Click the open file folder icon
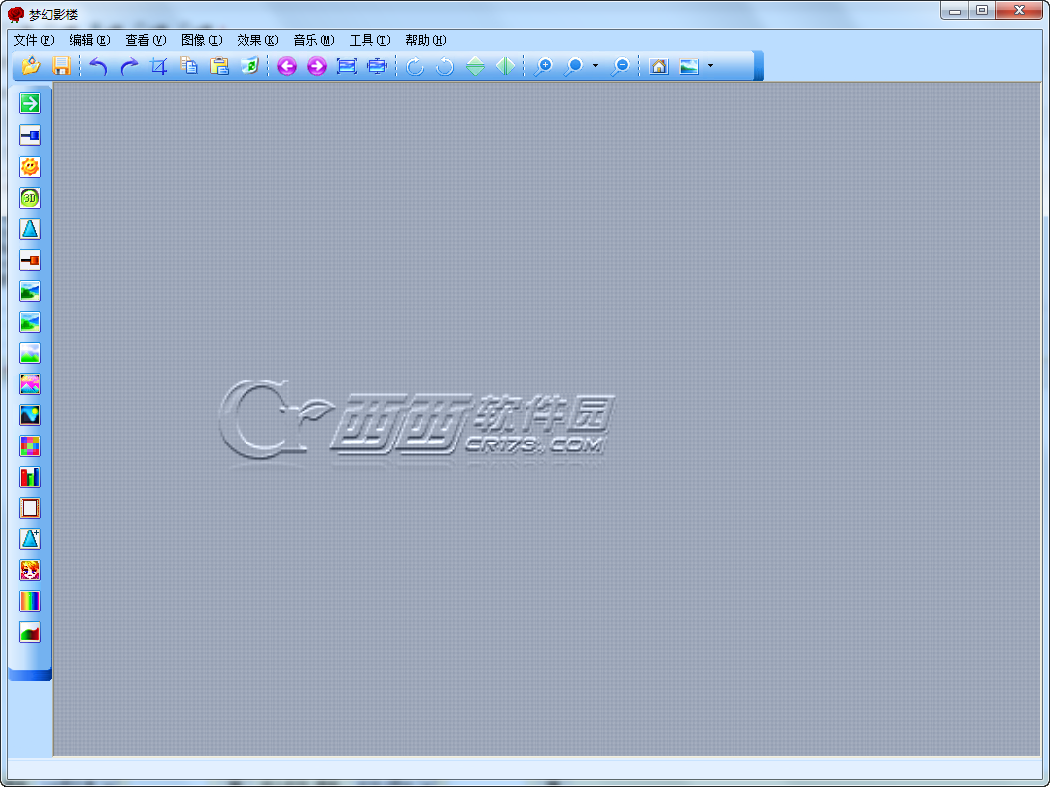This screenshot has height=787, width=1050. [x=31, y=66]
